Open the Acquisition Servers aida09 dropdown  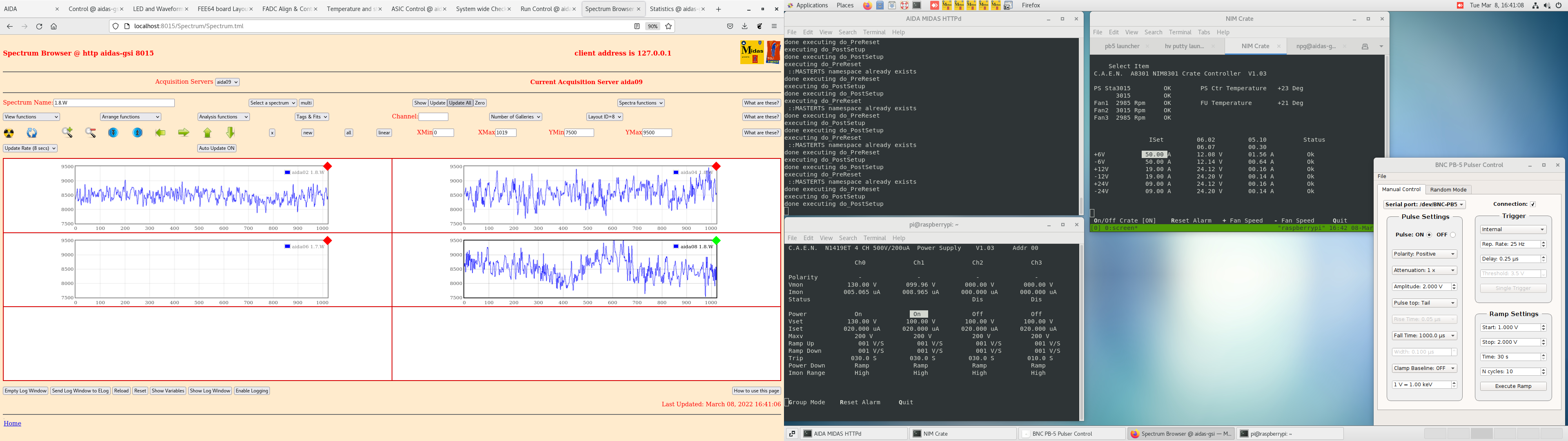pos(227,82)
